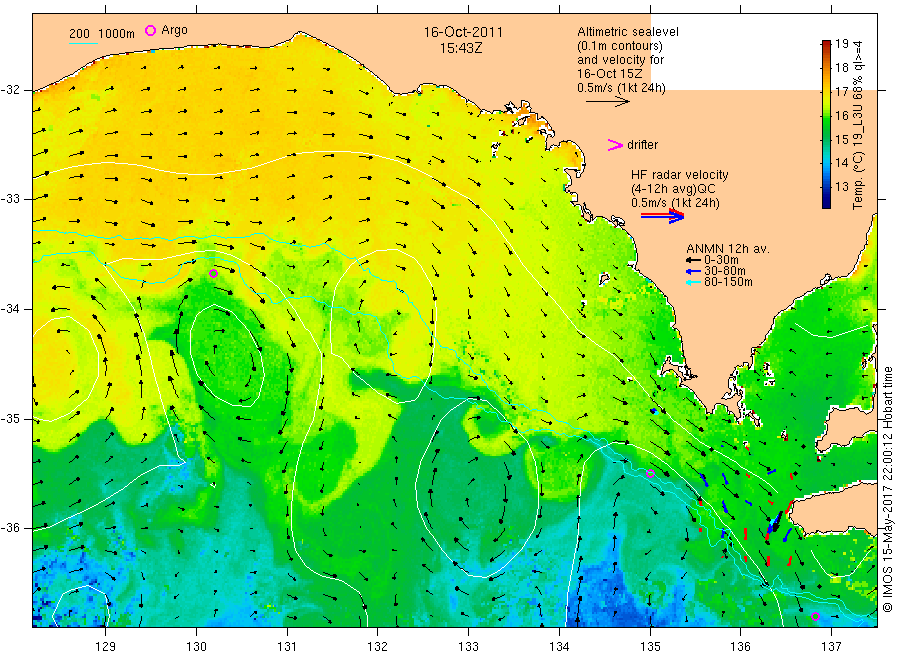This screenshot has height=660, width=900.
Task: Click the temperature color bar
Action: coord(826,124)
